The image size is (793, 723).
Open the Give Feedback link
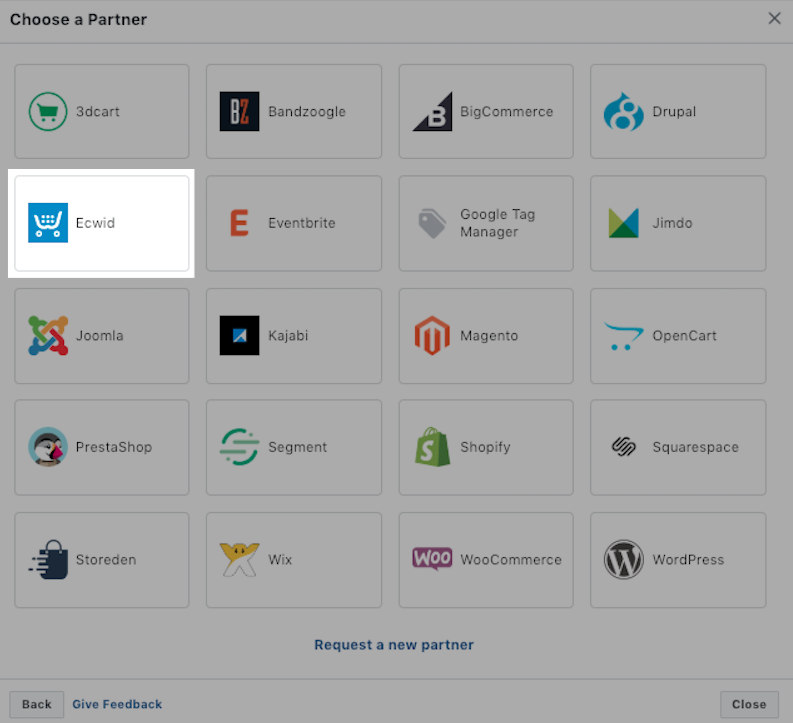click(x=117, y=704)
